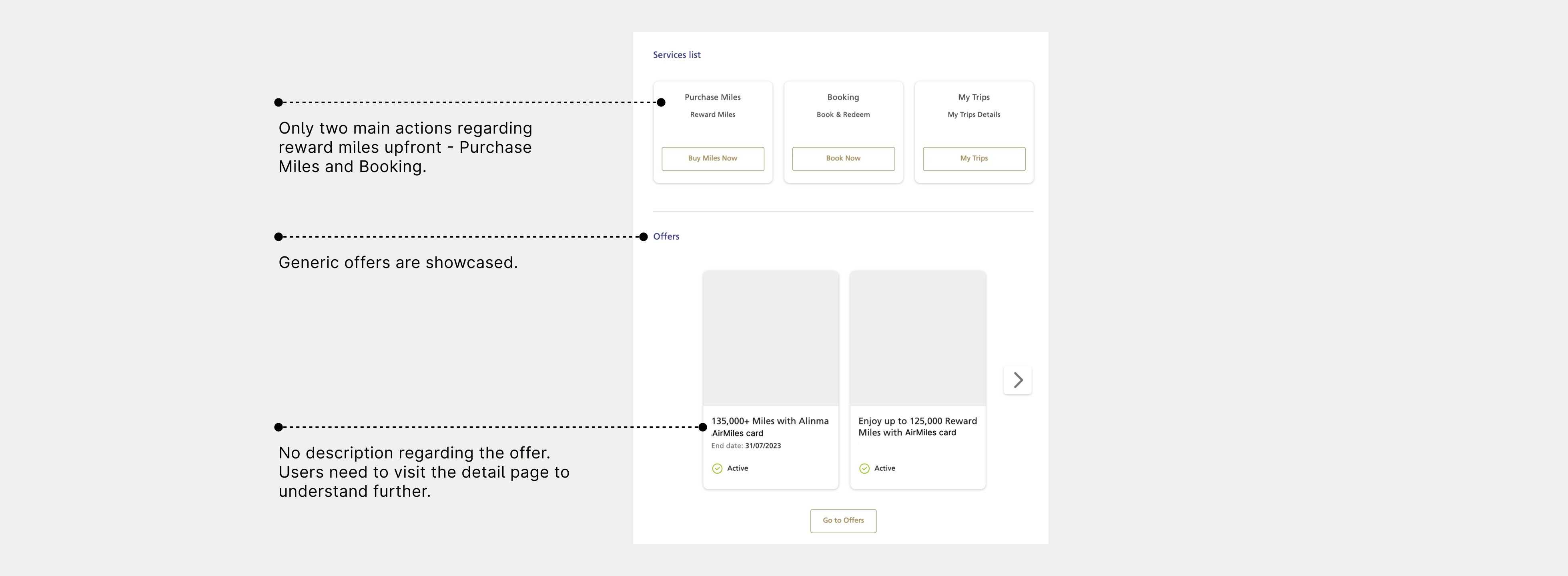Click the Booking card heading
Image resolution: width=1568 pixels, height=576 pixels.
(843, 97)
